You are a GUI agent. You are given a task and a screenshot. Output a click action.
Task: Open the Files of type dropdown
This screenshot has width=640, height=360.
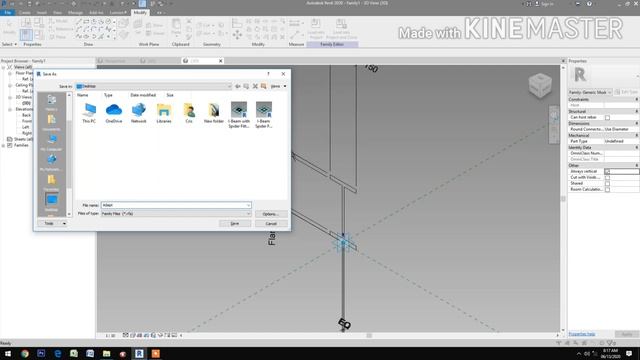[176, 213]
